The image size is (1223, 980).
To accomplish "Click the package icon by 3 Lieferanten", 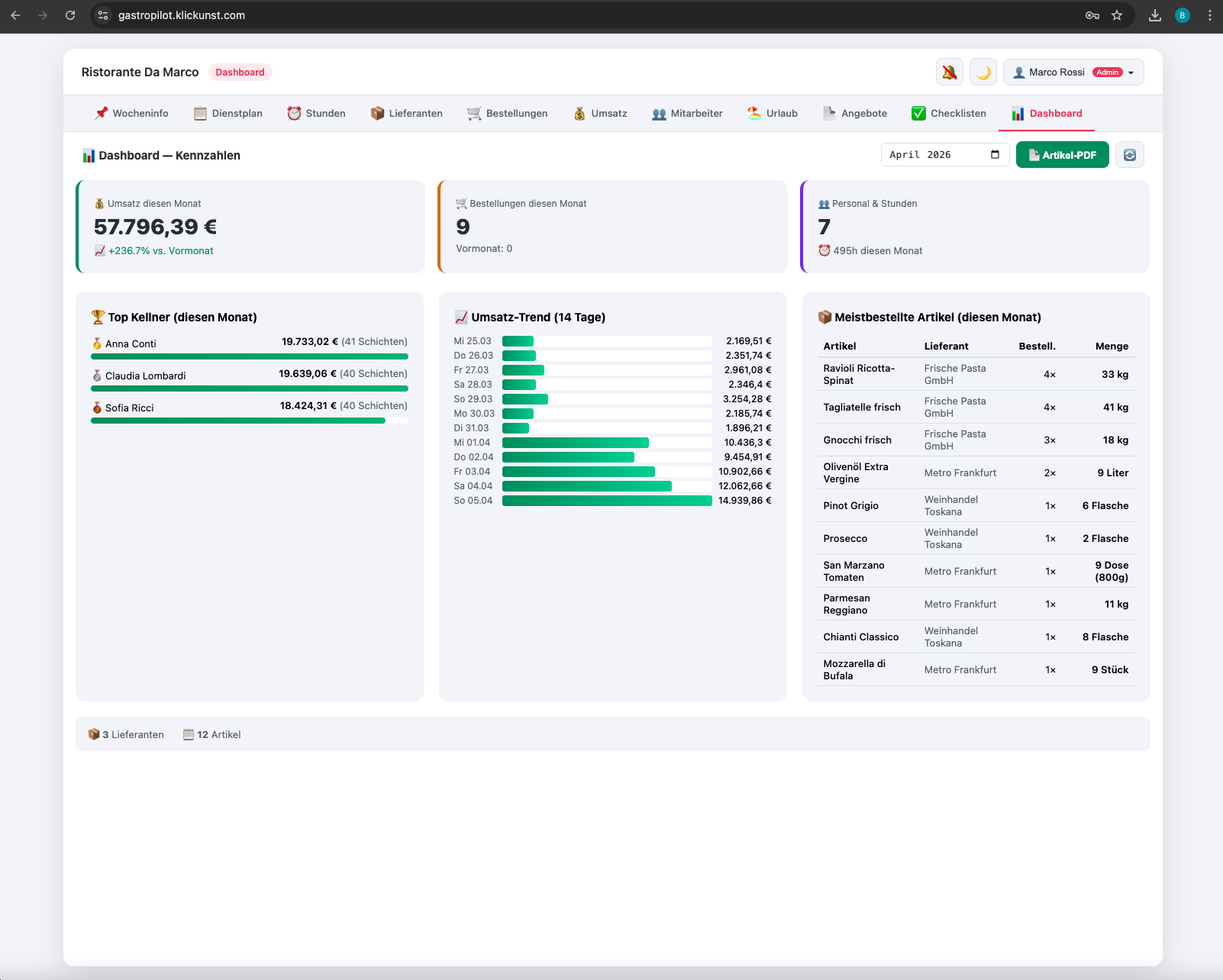I will pos(94,734).
